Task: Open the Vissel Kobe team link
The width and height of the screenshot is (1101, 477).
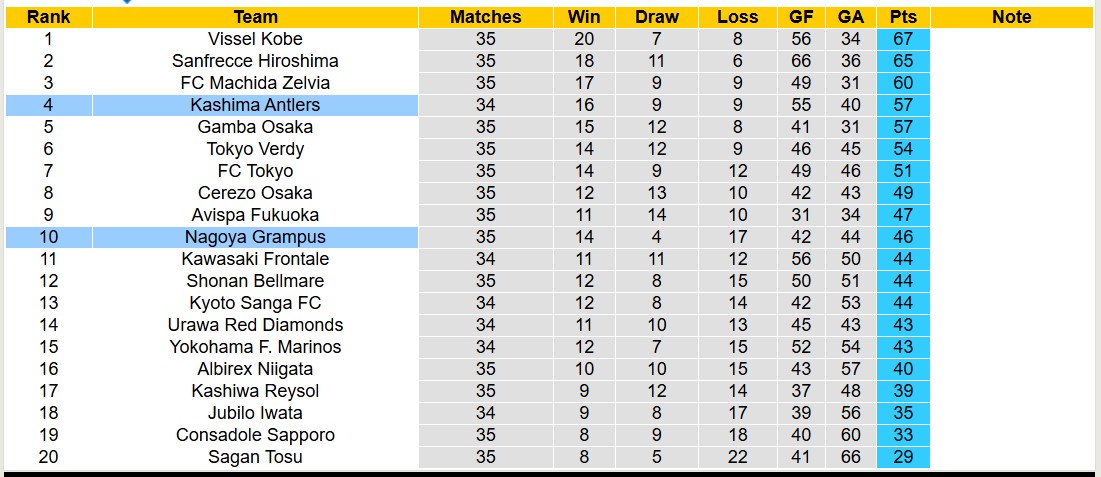Action: (255, 39)
